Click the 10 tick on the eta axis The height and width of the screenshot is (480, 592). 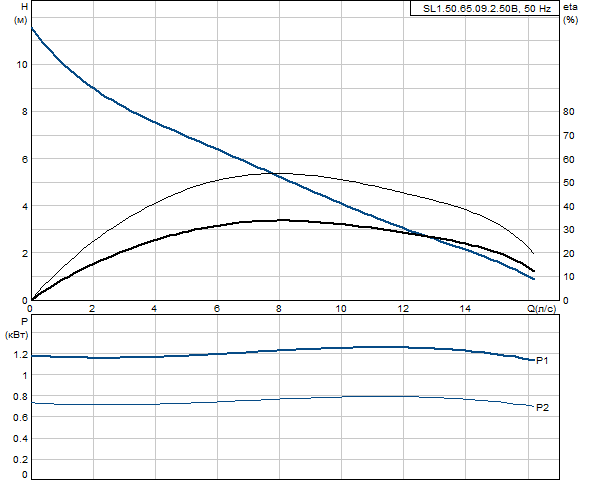568,277
